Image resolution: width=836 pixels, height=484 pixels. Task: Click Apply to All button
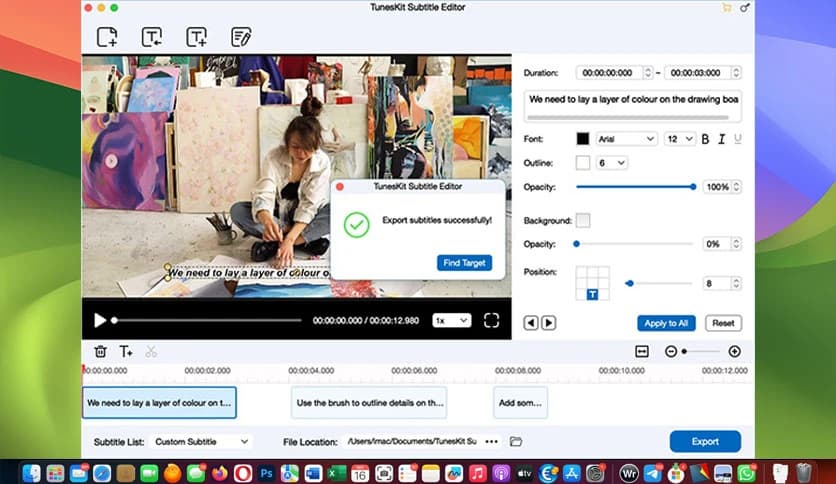click(x=666, y=323)
